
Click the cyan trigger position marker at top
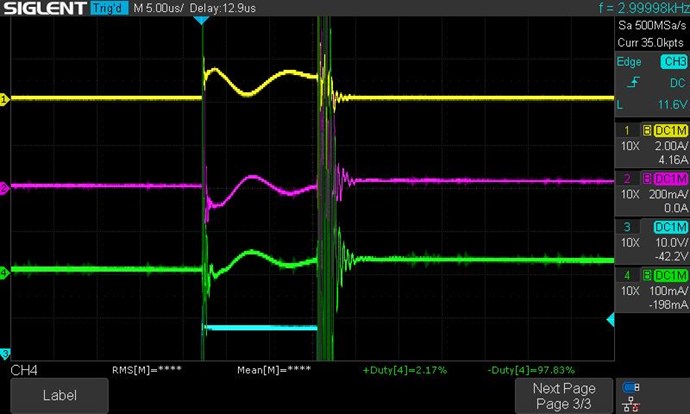201,20
